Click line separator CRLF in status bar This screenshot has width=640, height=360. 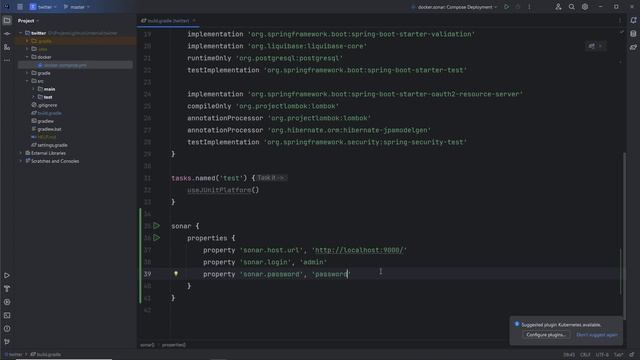(x=585, y=355)
